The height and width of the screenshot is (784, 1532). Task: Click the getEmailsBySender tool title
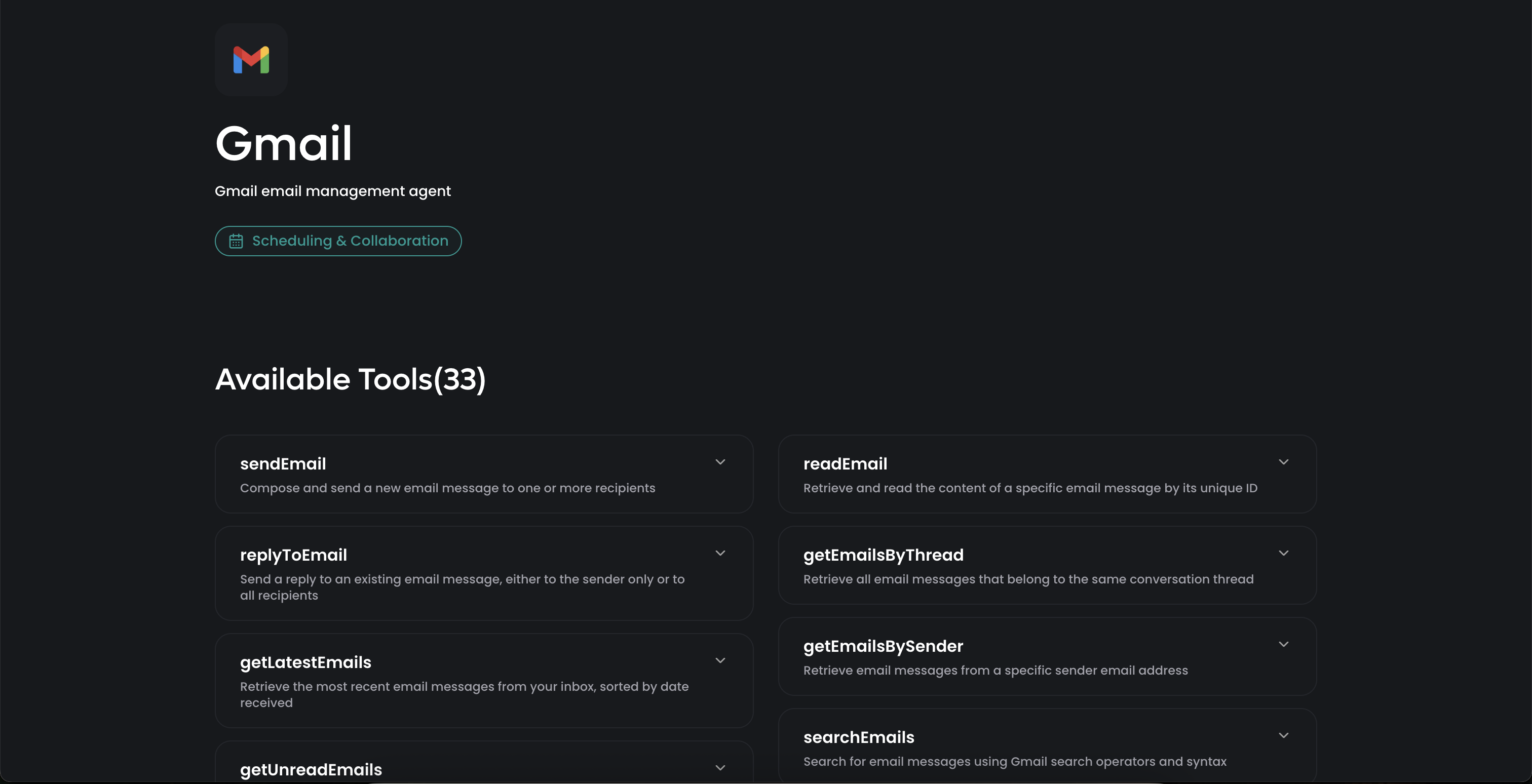point(883,646)
